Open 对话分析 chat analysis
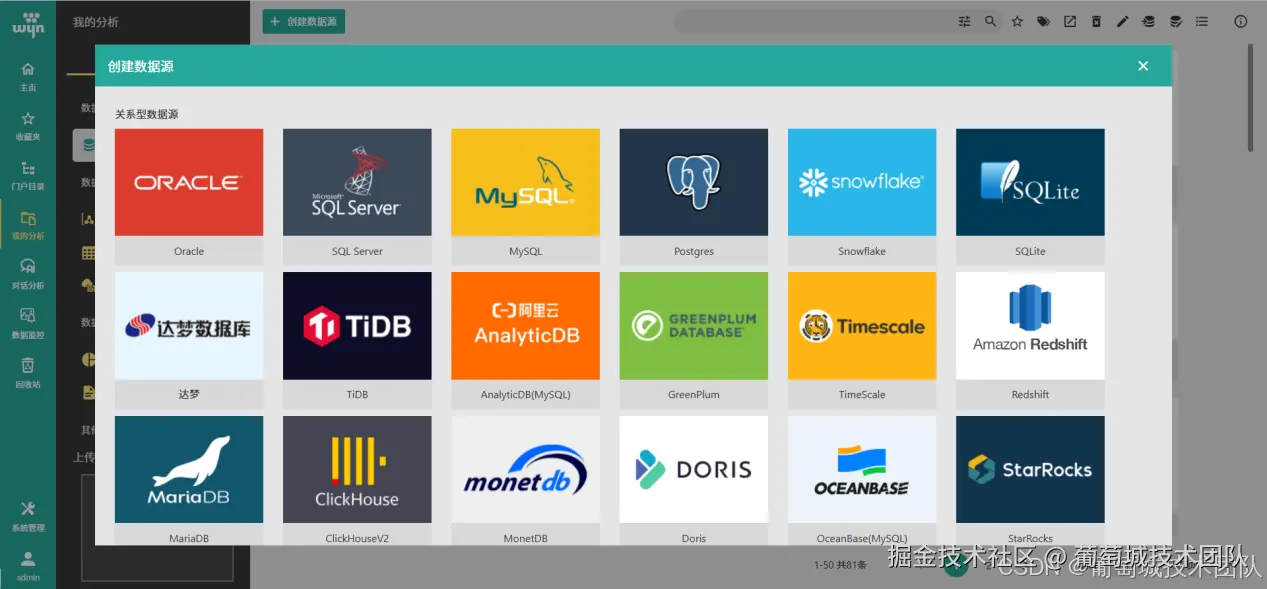This screenshot has height=589, width=1267. click(28, 275)
